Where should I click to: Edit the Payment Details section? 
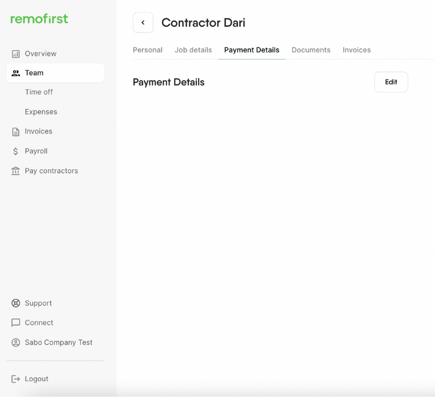391,82
